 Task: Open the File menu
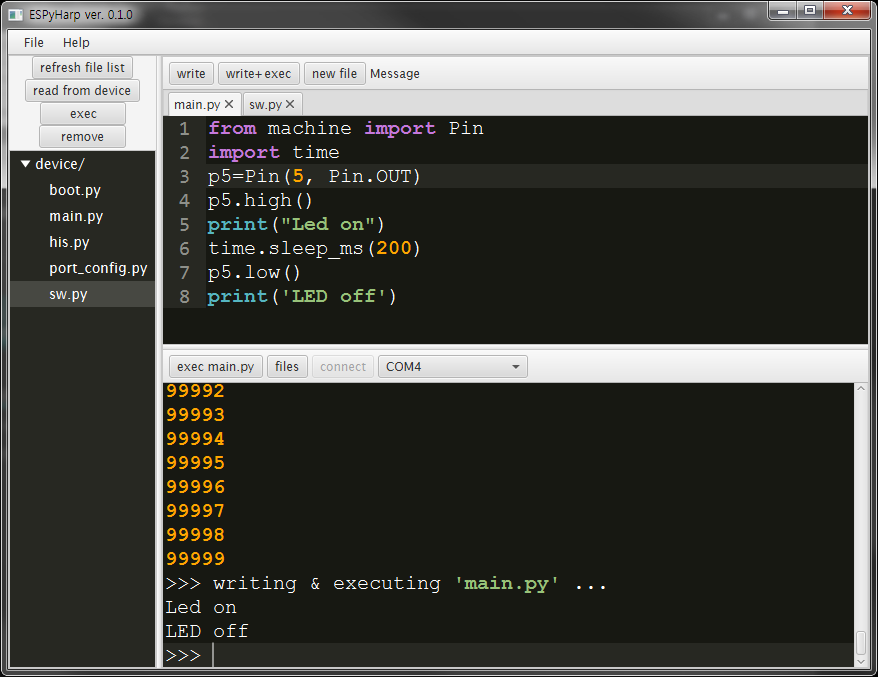click(x=34, y=43)
